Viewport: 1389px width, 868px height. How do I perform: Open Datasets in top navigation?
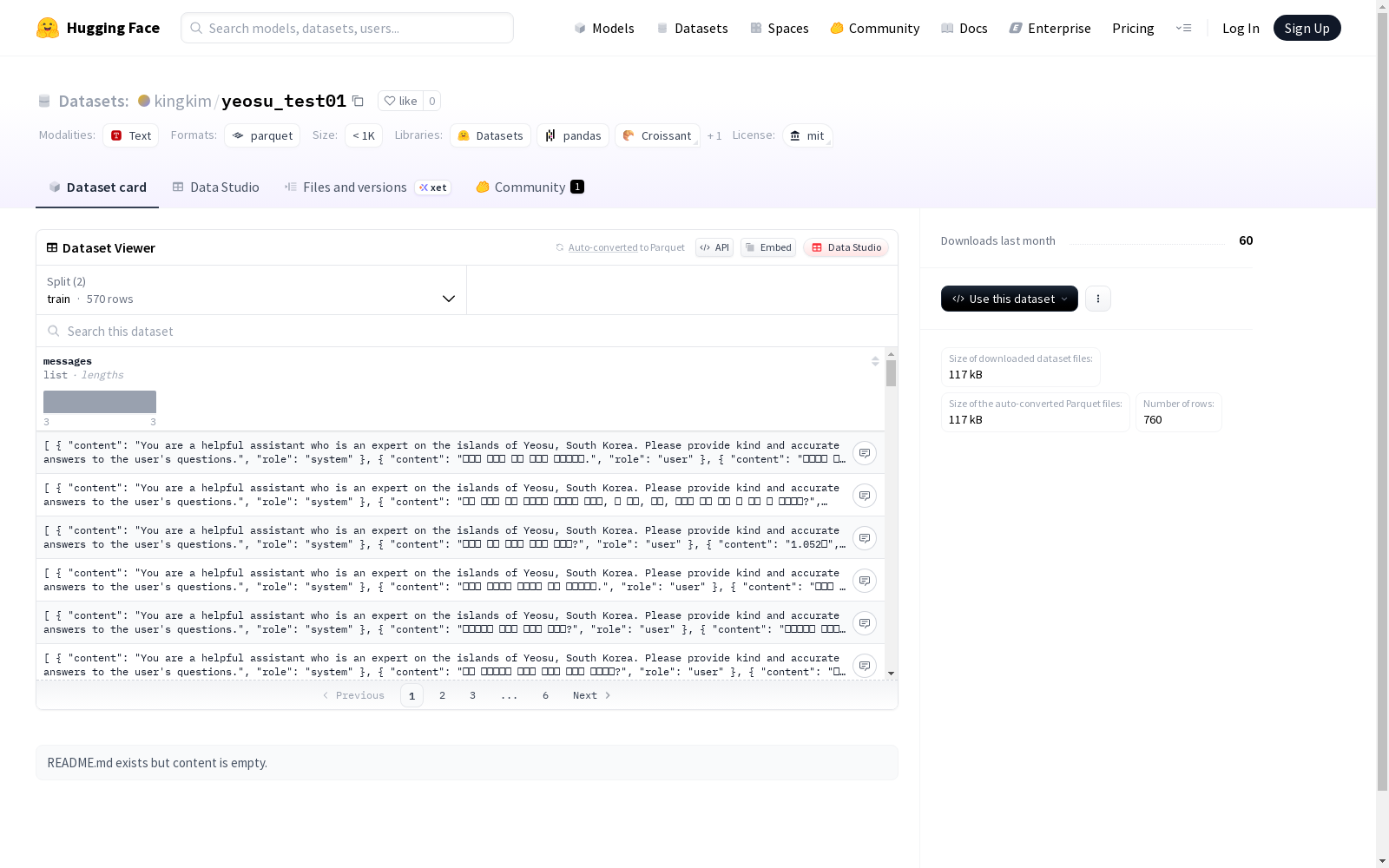point(692,28)
